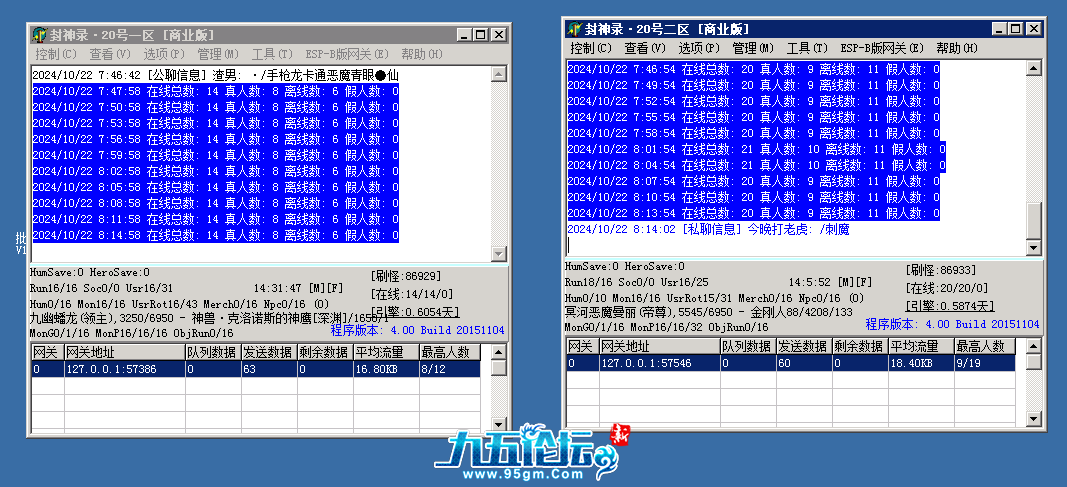This screenshot has width=1067, height=487.
Task: Minimize the 20号一区 window
Action: pos(464,35)
